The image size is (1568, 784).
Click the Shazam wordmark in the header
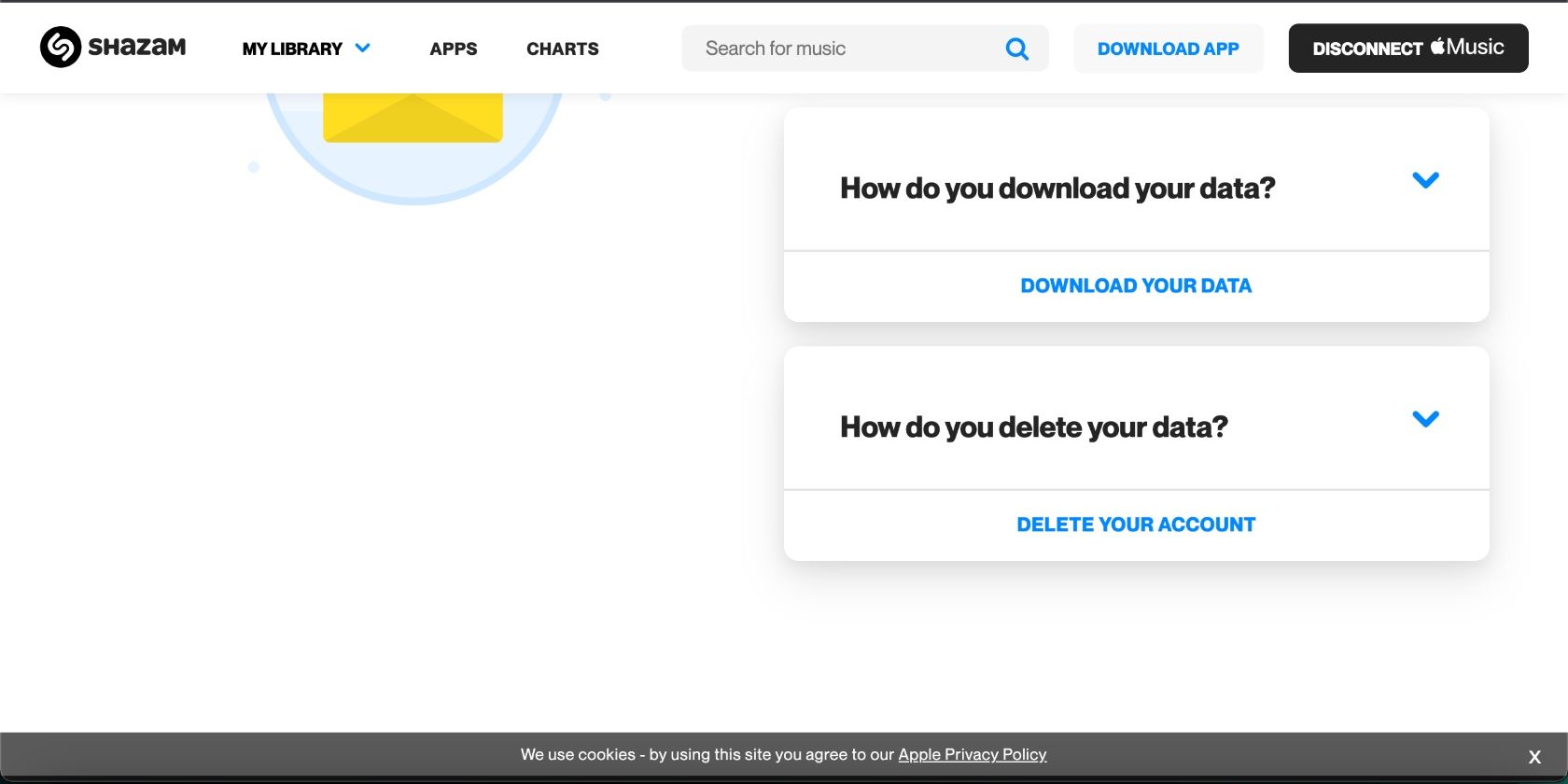coord(137,47)
